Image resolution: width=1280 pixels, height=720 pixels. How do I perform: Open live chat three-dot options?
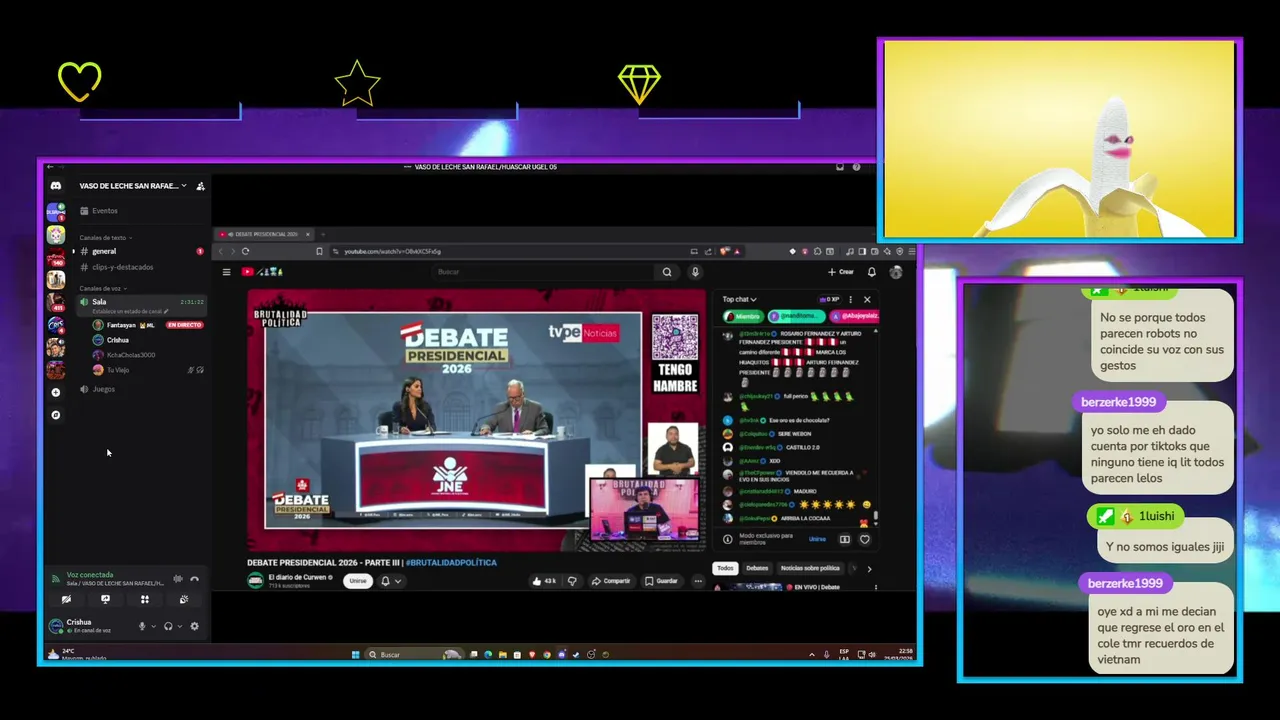point(851,299)
